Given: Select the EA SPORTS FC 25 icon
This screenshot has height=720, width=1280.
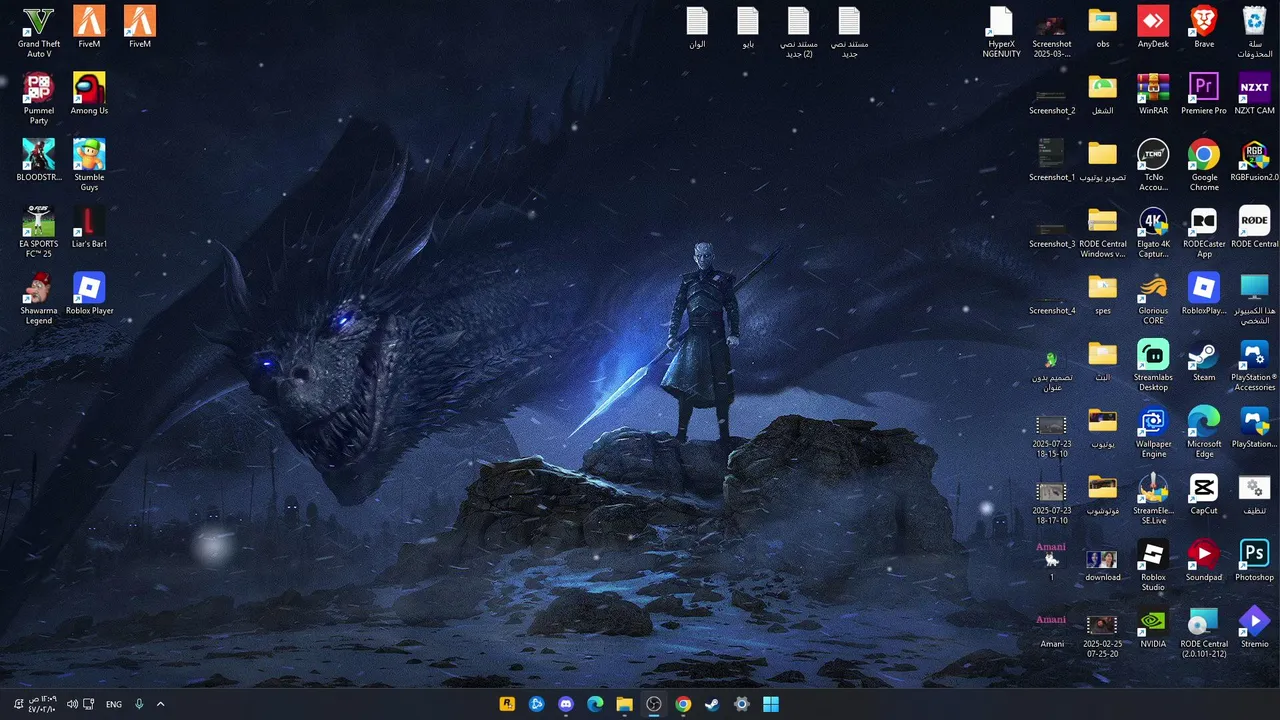Looking at the screenshot, I should coord(39,231).
